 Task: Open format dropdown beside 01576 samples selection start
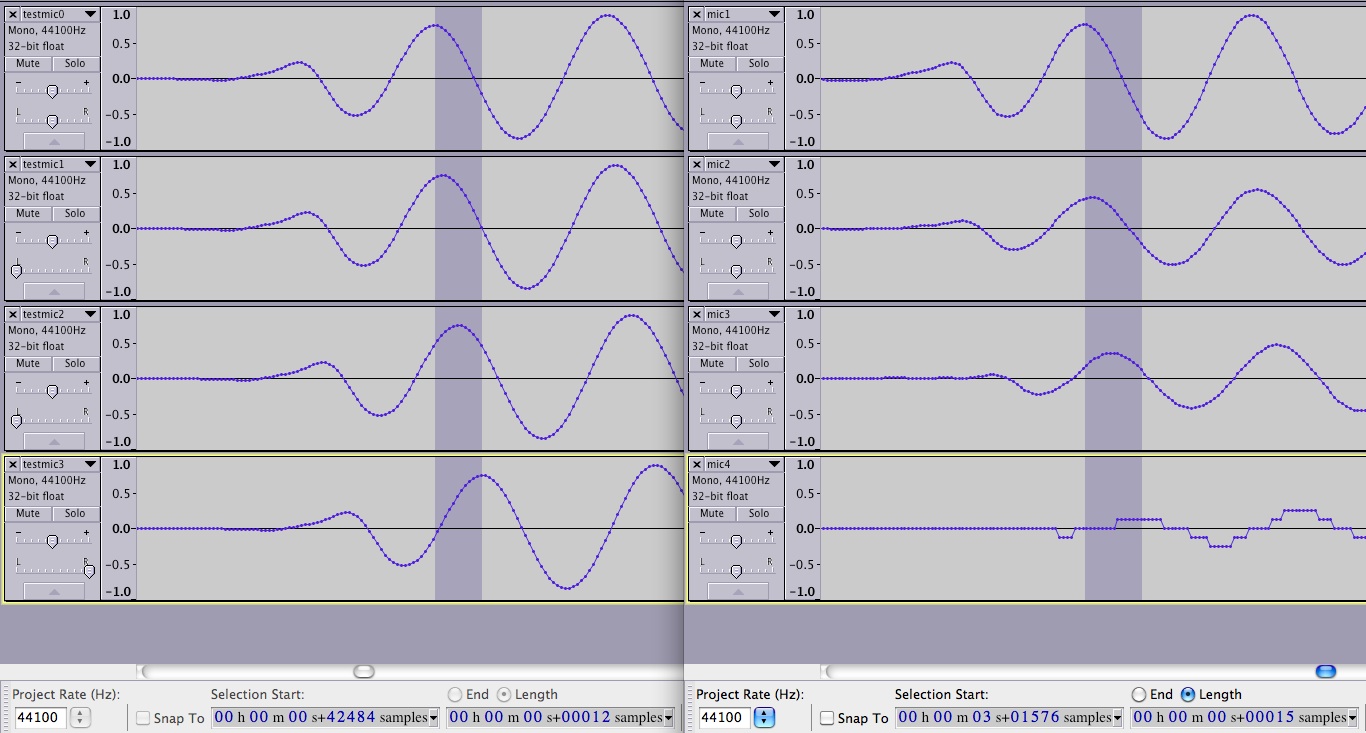pos(1119,718)
